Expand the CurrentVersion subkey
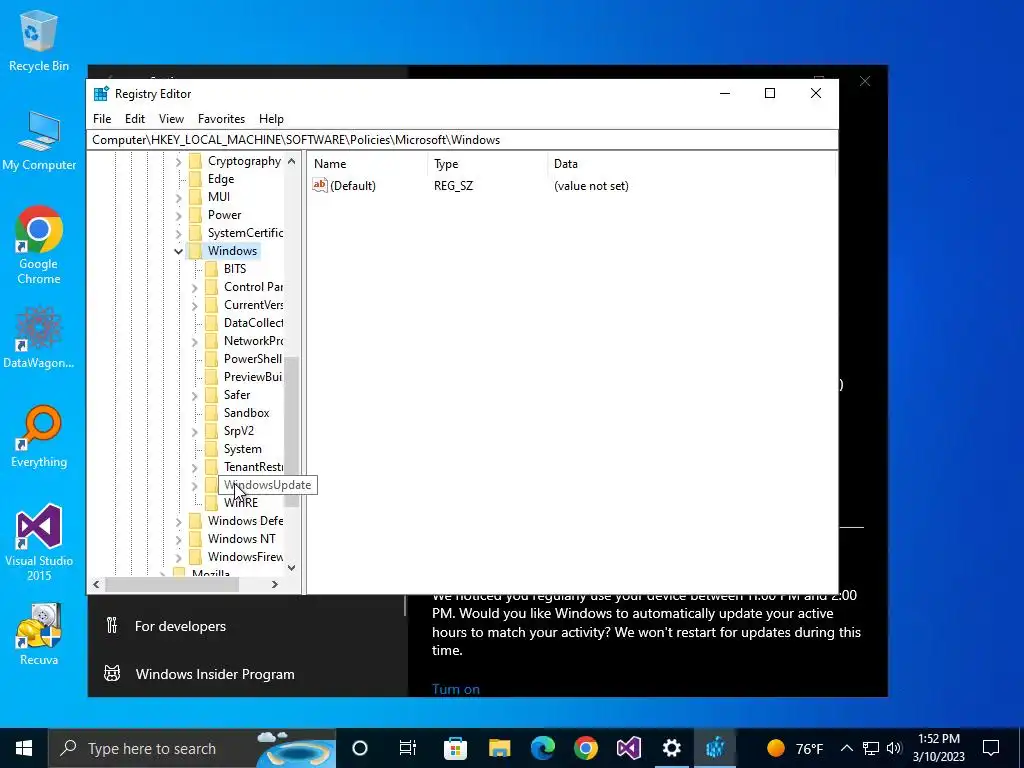Viewport: 1024px width, 768px height. coord(195,305)
